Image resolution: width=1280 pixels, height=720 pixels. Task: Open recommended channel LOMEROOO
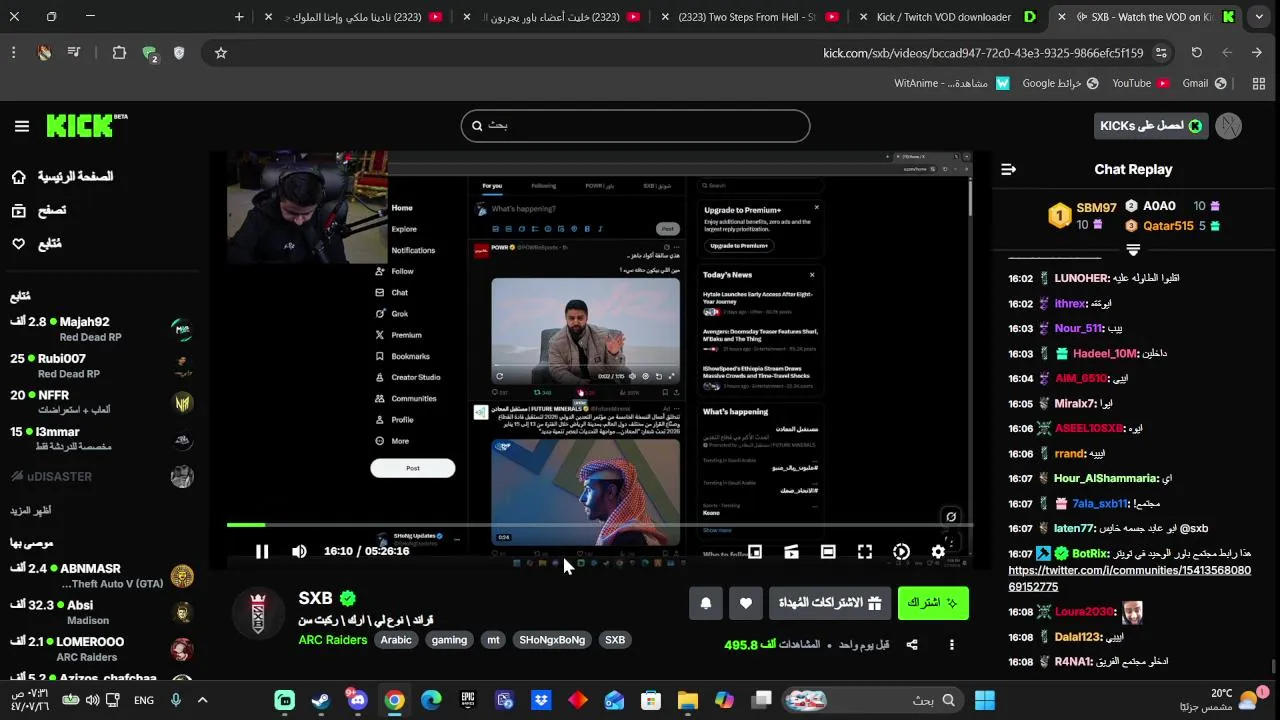[x=101, y=649]
